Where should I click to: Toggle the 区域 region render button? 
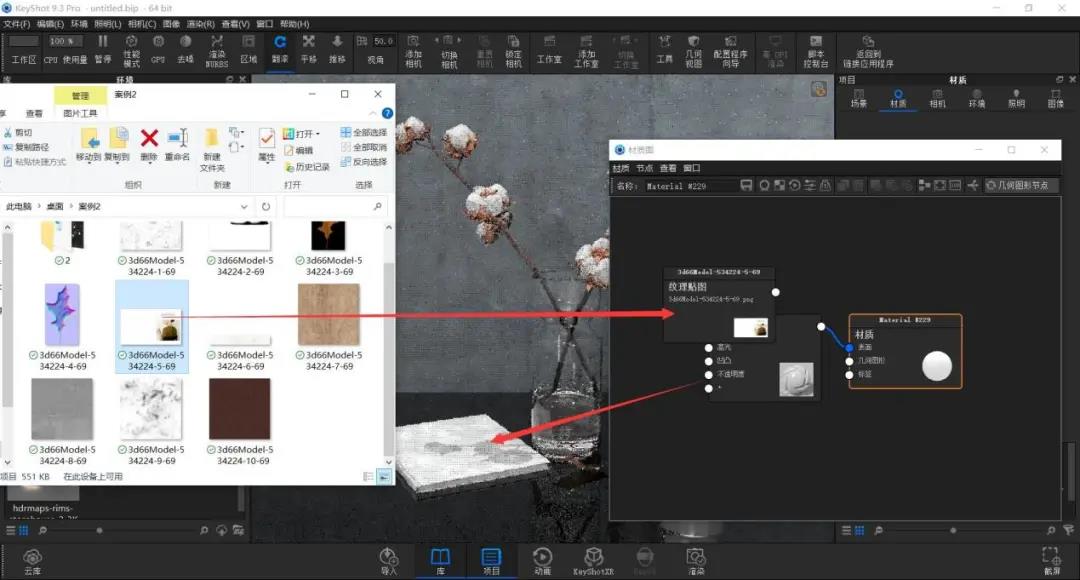tap(249, 49)
